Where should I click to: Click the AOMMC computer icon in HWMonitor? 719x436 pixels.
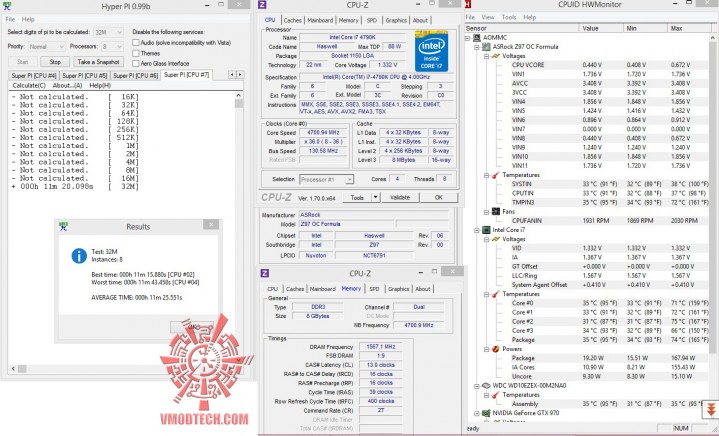(x=477, y=38)
